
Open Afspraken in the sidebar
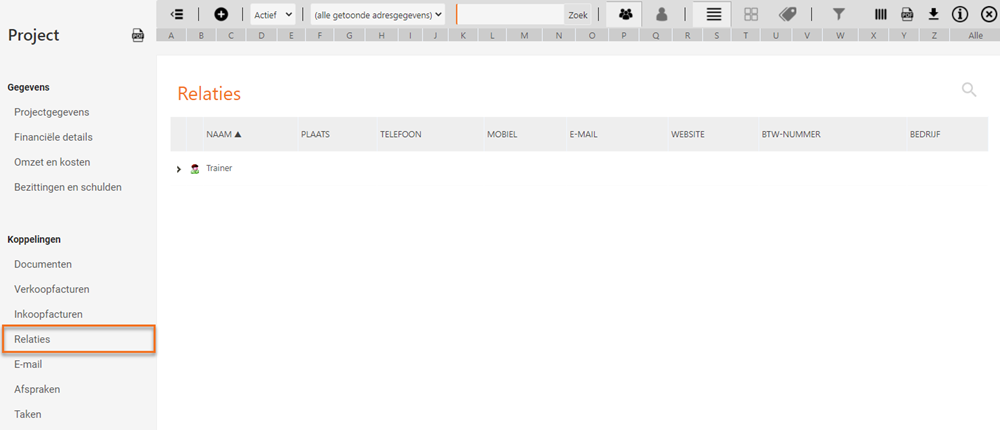click(x=37, y=389)
